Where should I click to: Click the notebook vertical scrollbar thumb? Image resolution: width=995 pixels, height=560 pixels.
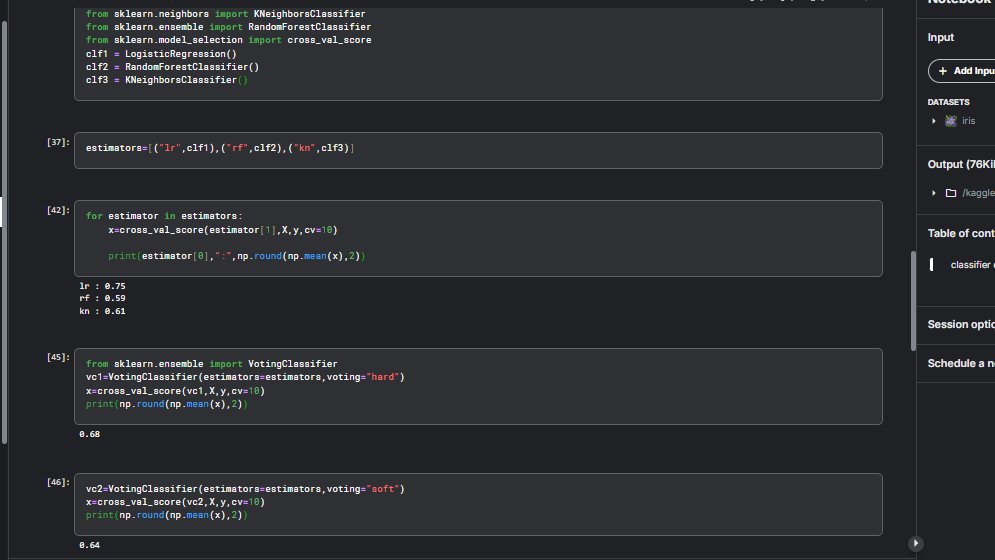pyautogui.click(x=913, y=301)
